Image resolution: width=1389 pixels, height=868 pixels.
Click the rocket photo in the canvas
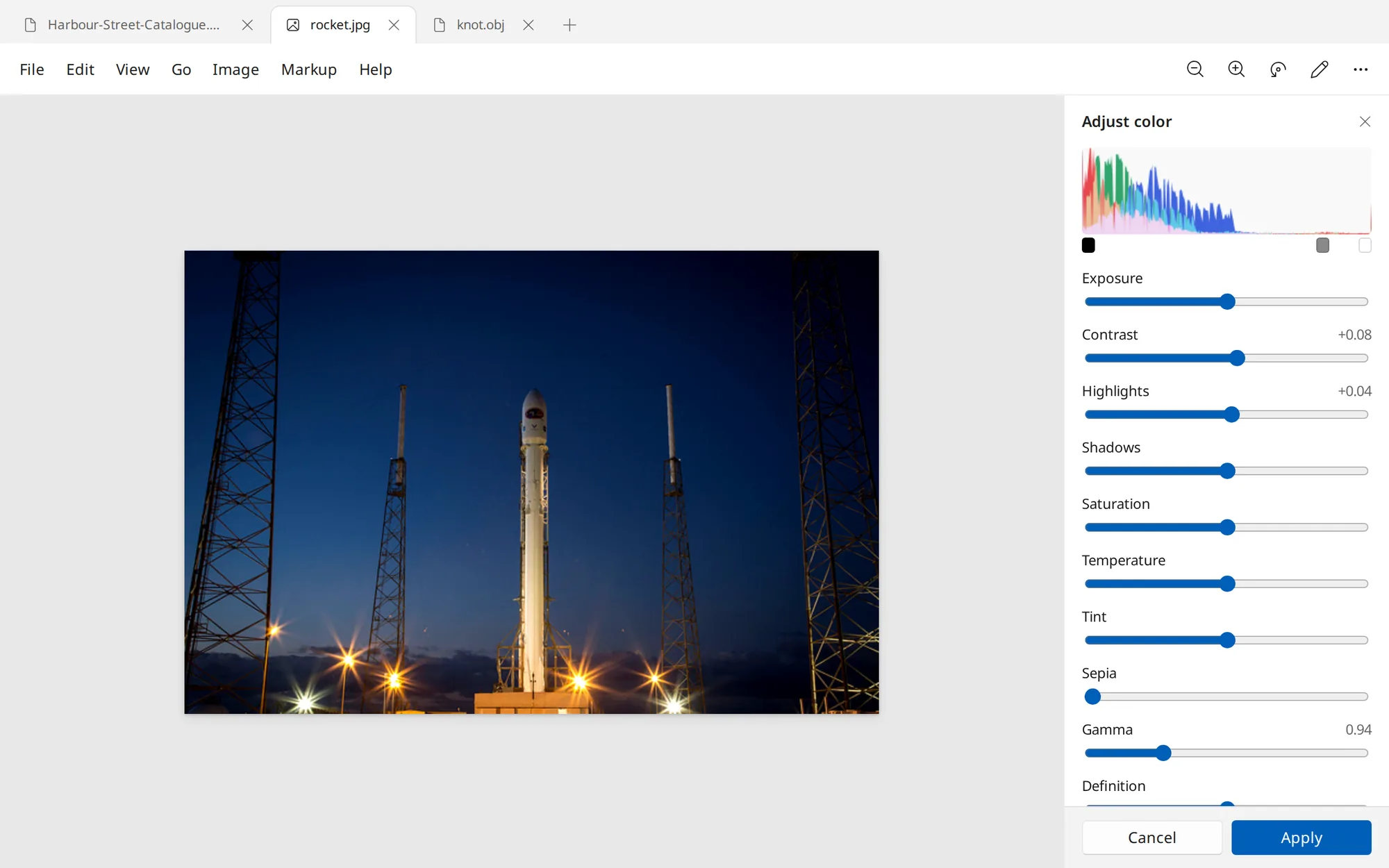tap(531, 482)
